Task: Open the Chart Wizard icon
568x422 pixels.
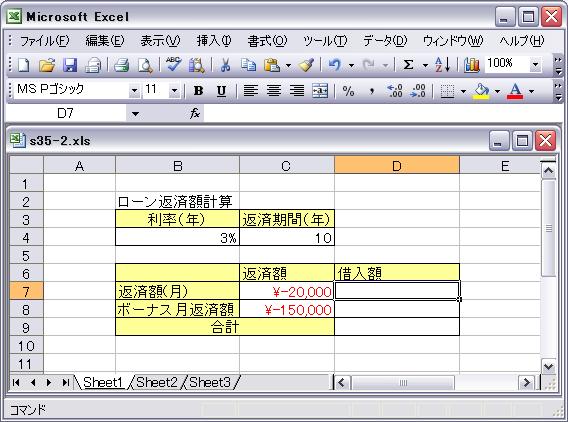Action: click(x=472, y=65)
